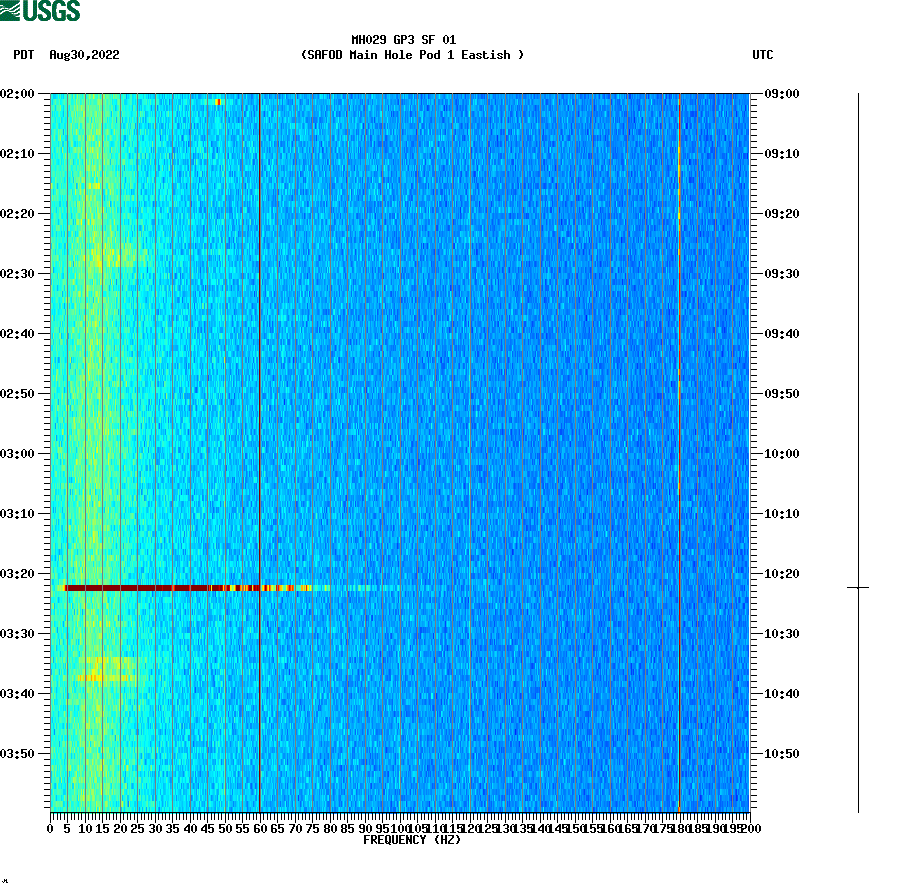
Task: Click the tick mark crossing the right scale bar
Action: coord(857,588)
